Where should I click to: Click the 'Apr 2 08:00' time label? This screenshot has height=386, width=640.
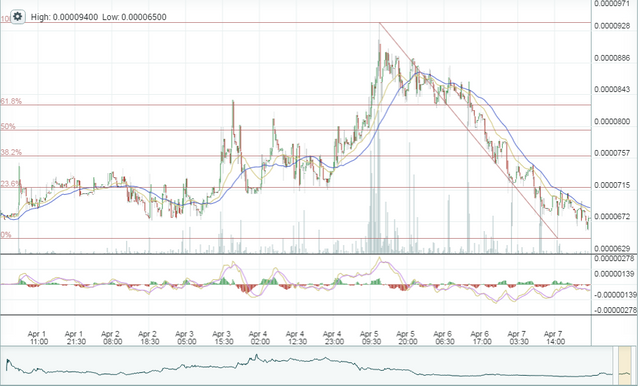[x=111, y=337]
